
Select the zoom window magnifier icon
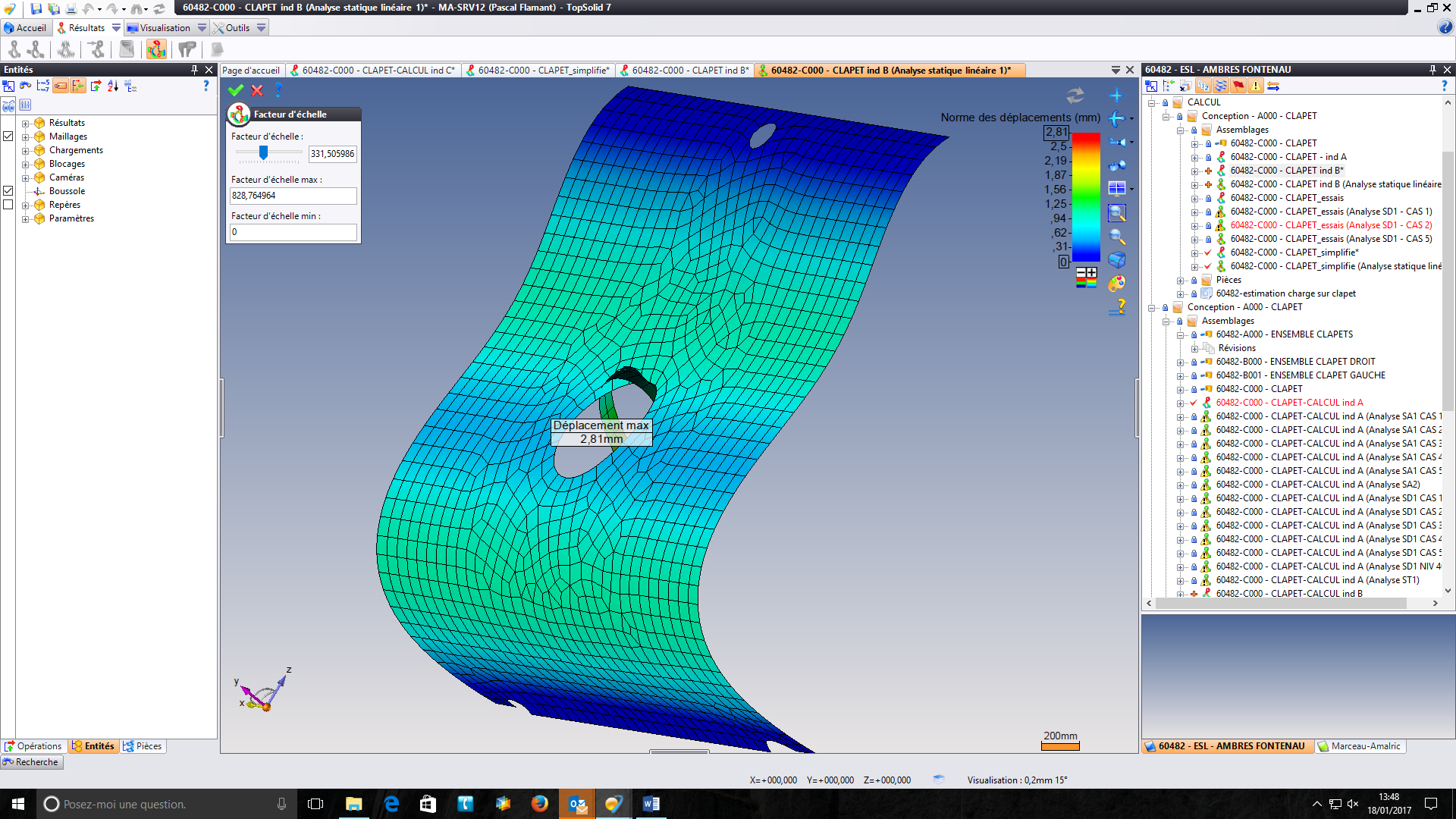[x=1117, y=212]
